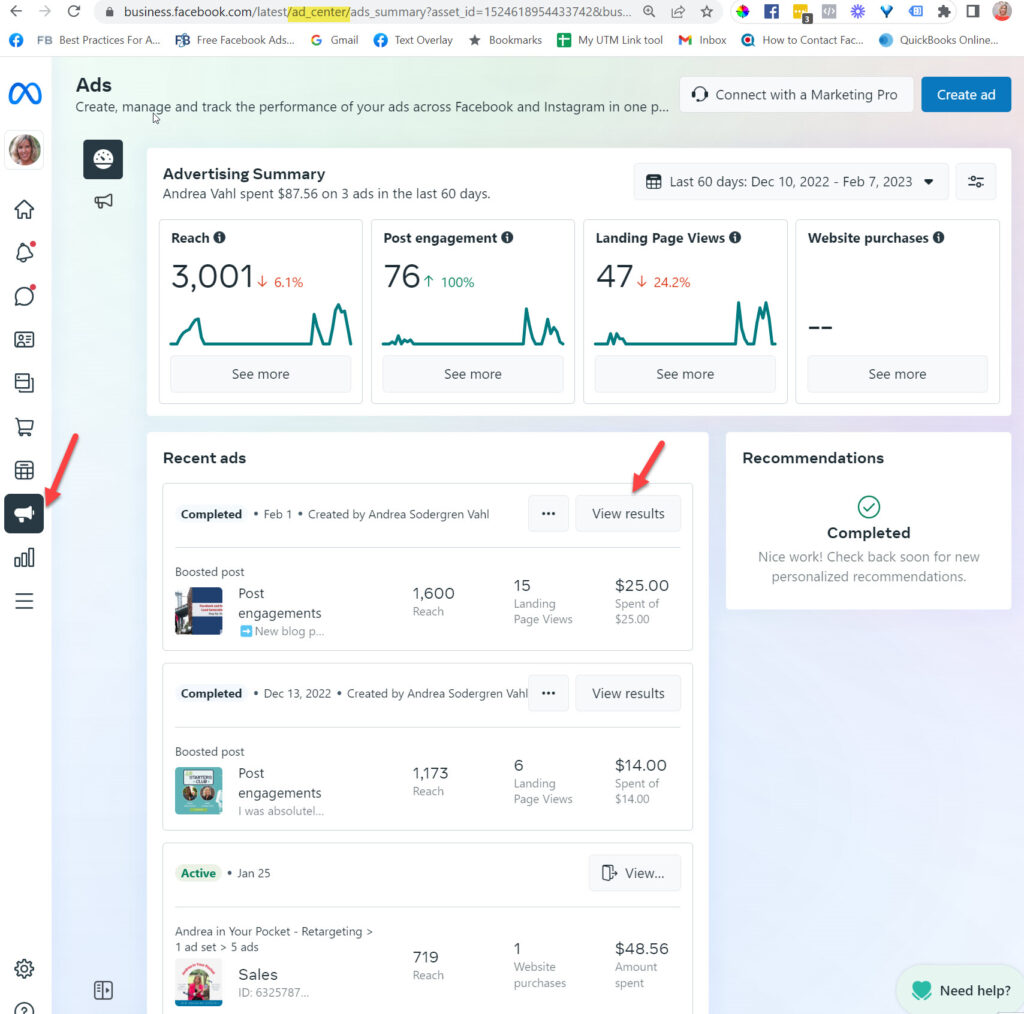Click the $48.56 Amount spent value
Image resolution: width=1024 pixels, height=1014 pixels.
[642, 948]
